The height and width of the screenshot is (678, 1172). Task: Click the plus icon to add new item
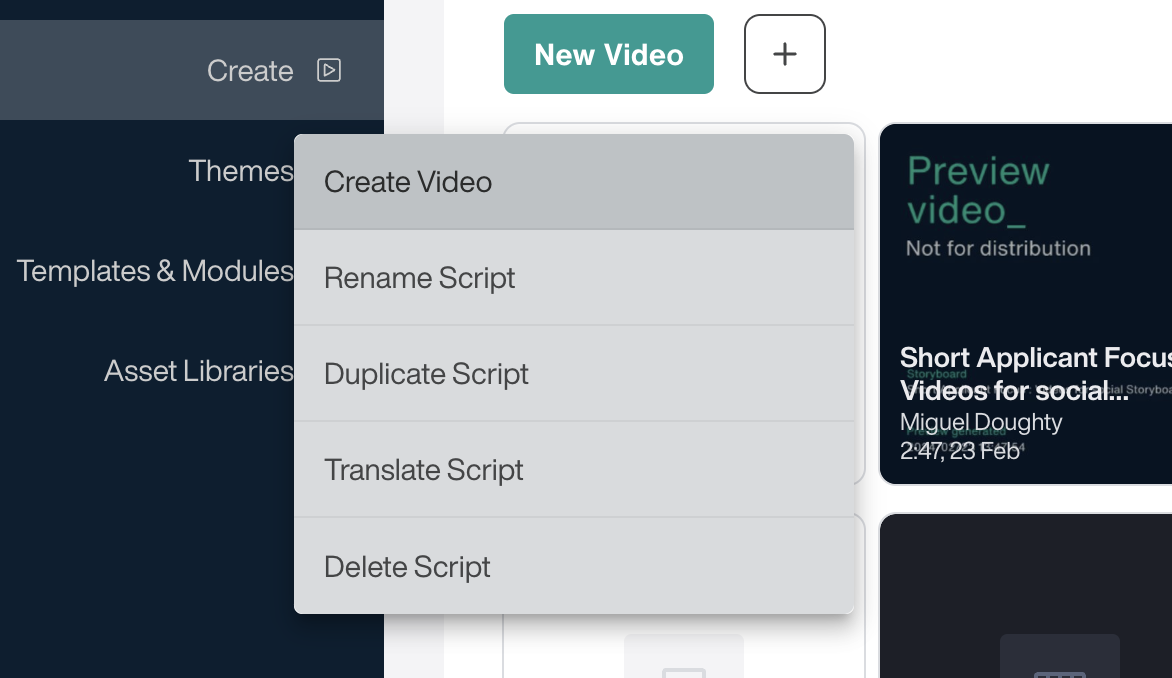[x=784, y=54]
